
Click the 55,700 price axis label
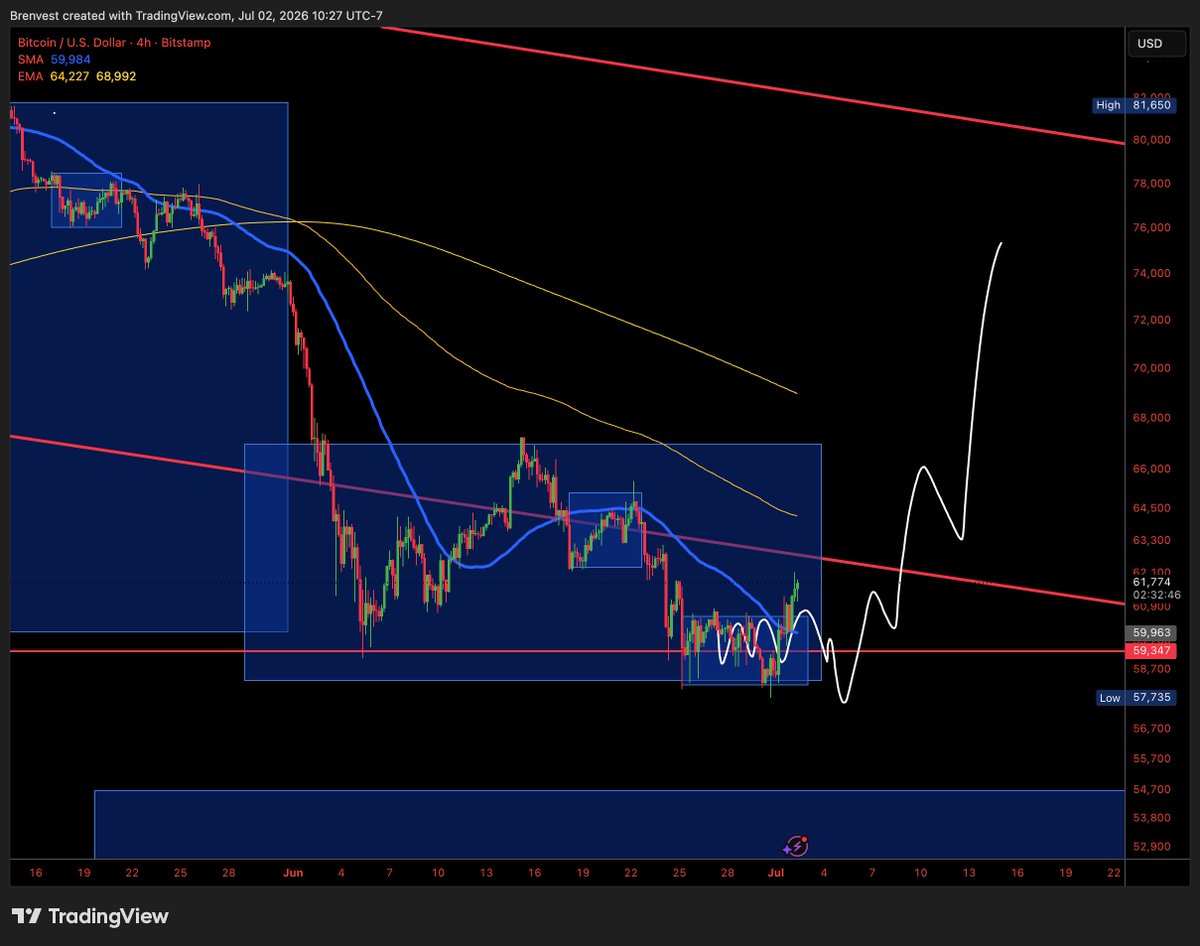1152,760
